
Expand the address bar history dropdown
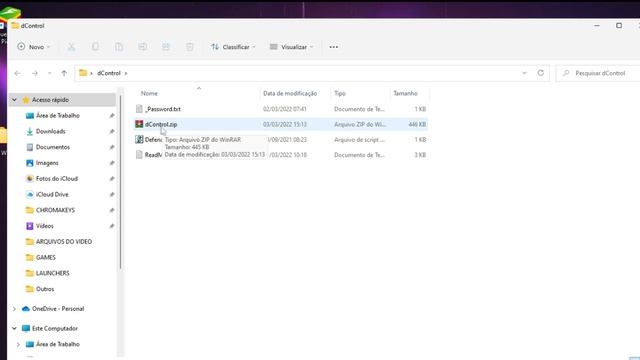point(524,73)
